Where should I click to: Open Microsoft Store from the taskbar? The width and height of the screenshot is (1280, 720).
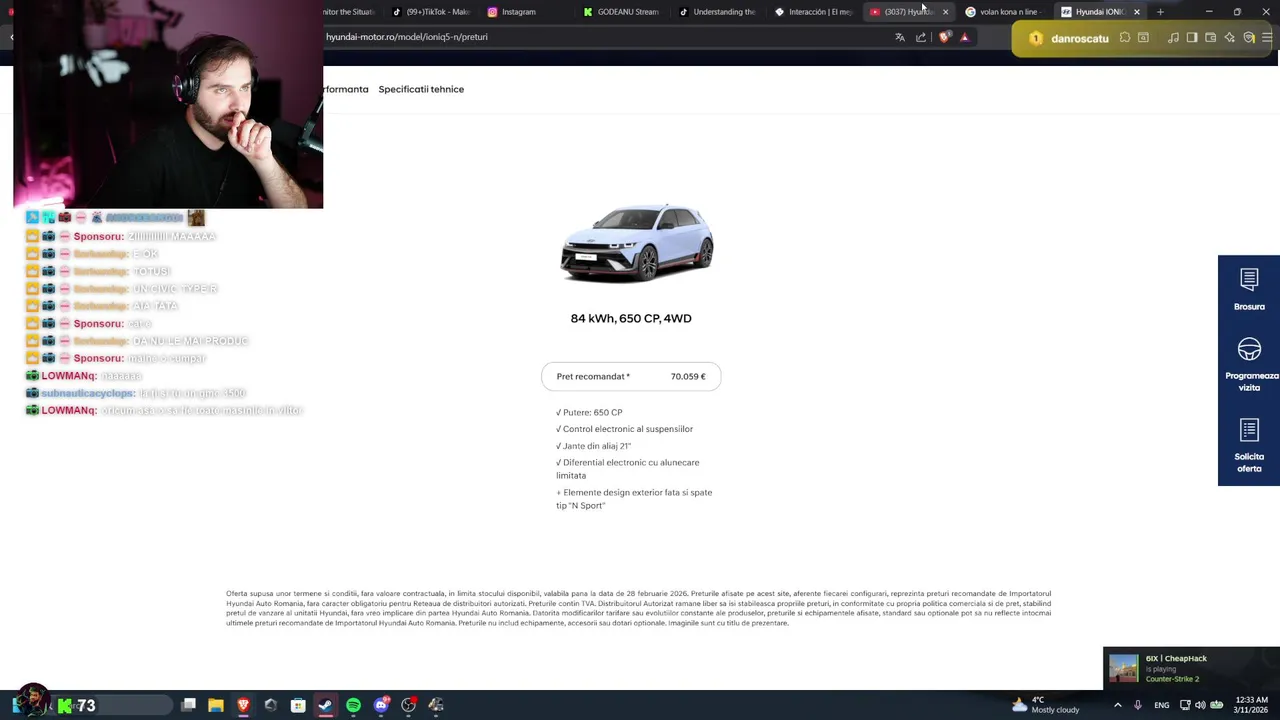pos(298,705)
